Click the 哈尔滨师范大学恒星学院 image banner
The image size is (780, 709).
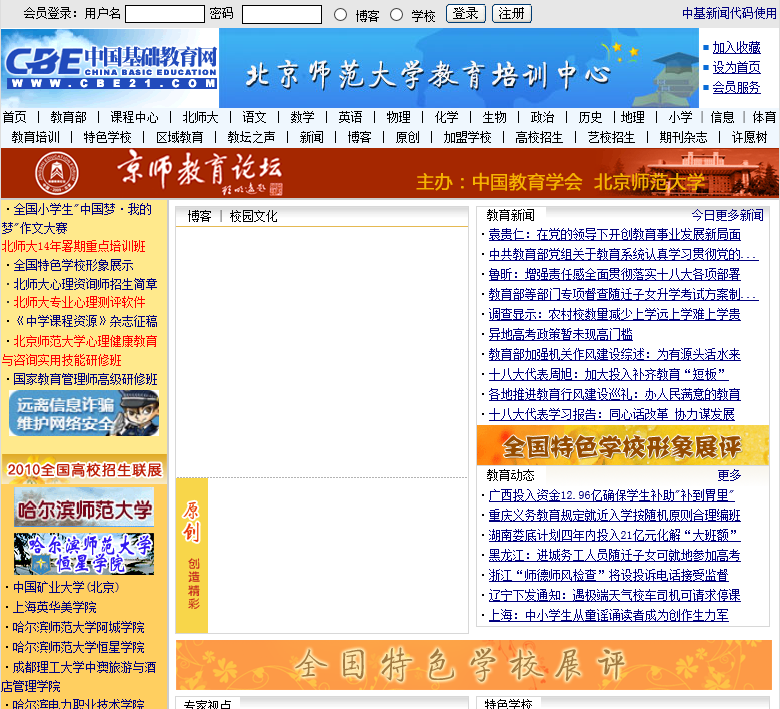pyautogui.click(x=84, y=554)
